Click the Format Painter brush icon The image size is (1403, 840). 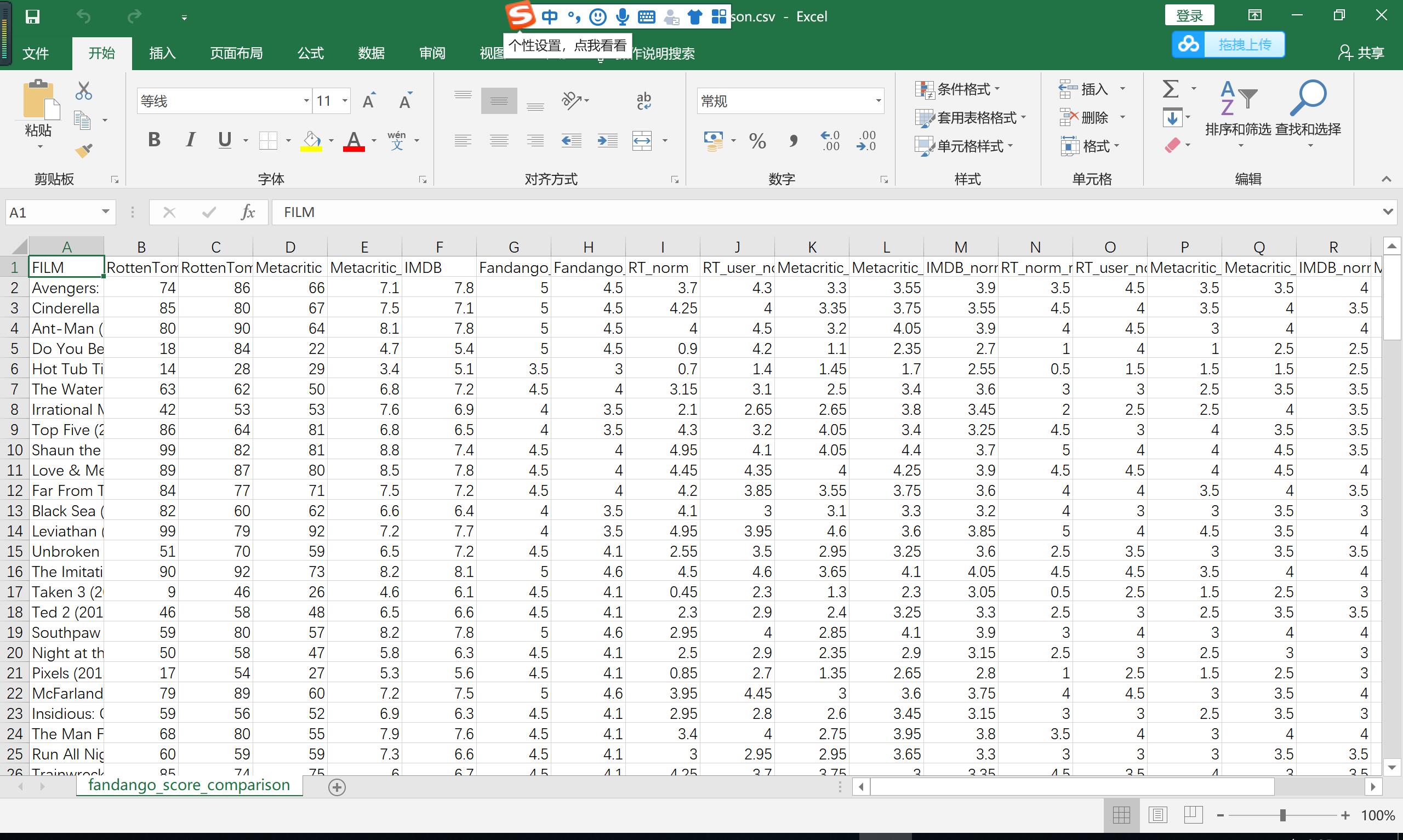coord(84,151)
